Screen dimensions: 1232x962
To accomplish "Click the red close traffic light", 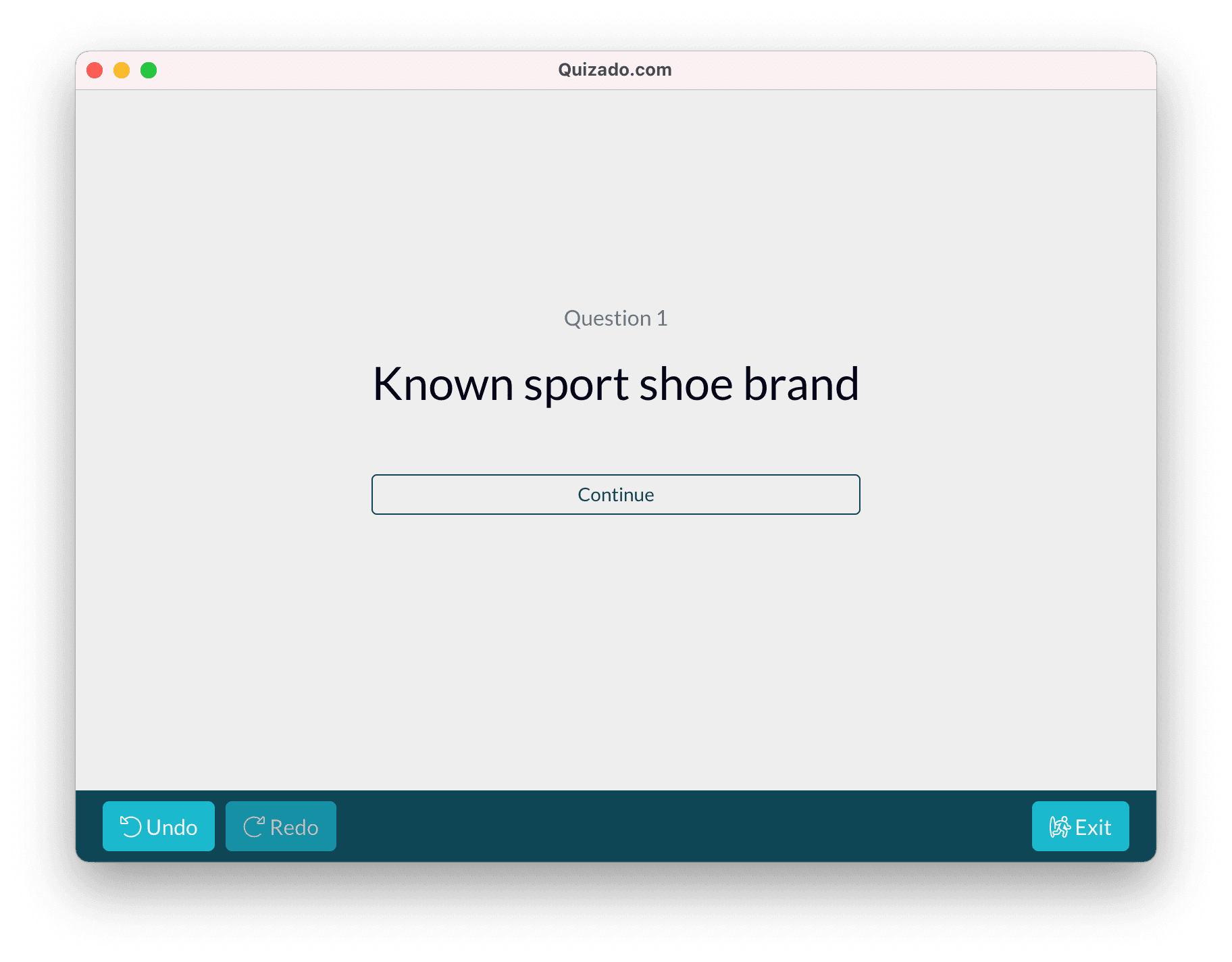I will point(95,70).
